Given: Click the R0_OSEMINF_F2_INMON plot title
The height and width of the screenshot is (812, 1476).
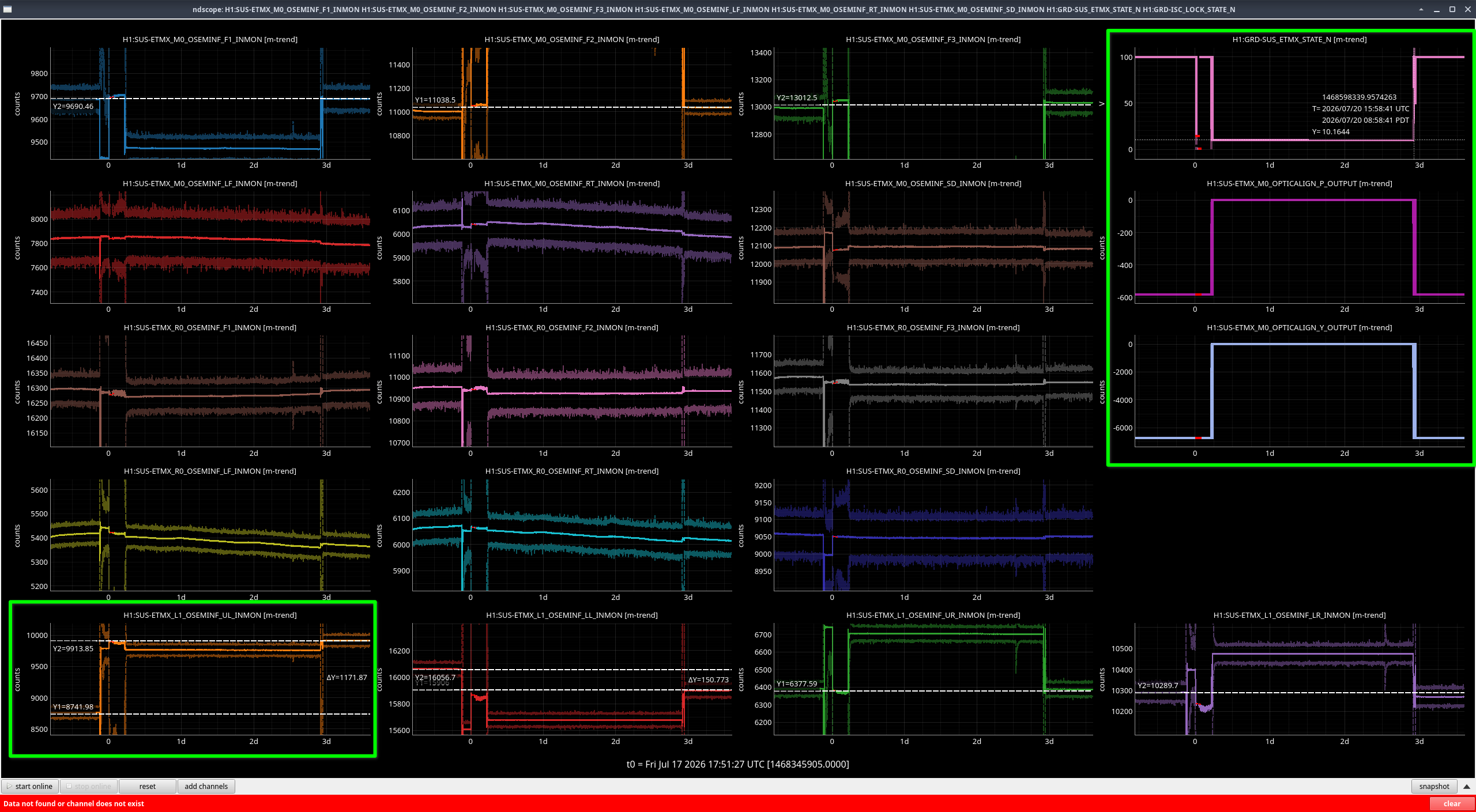Looking at the screenshot, I should [x=571, y=327].
